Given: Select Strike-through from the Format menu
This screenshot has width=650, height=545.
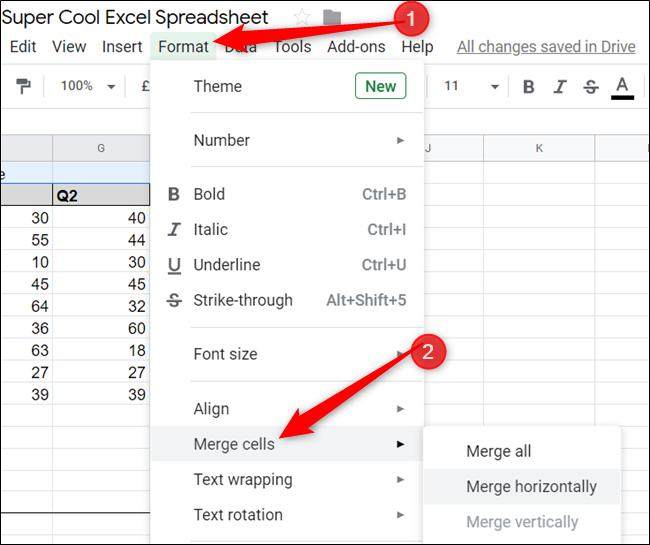Looking at the screenshot, I should (x=287, y=300).
